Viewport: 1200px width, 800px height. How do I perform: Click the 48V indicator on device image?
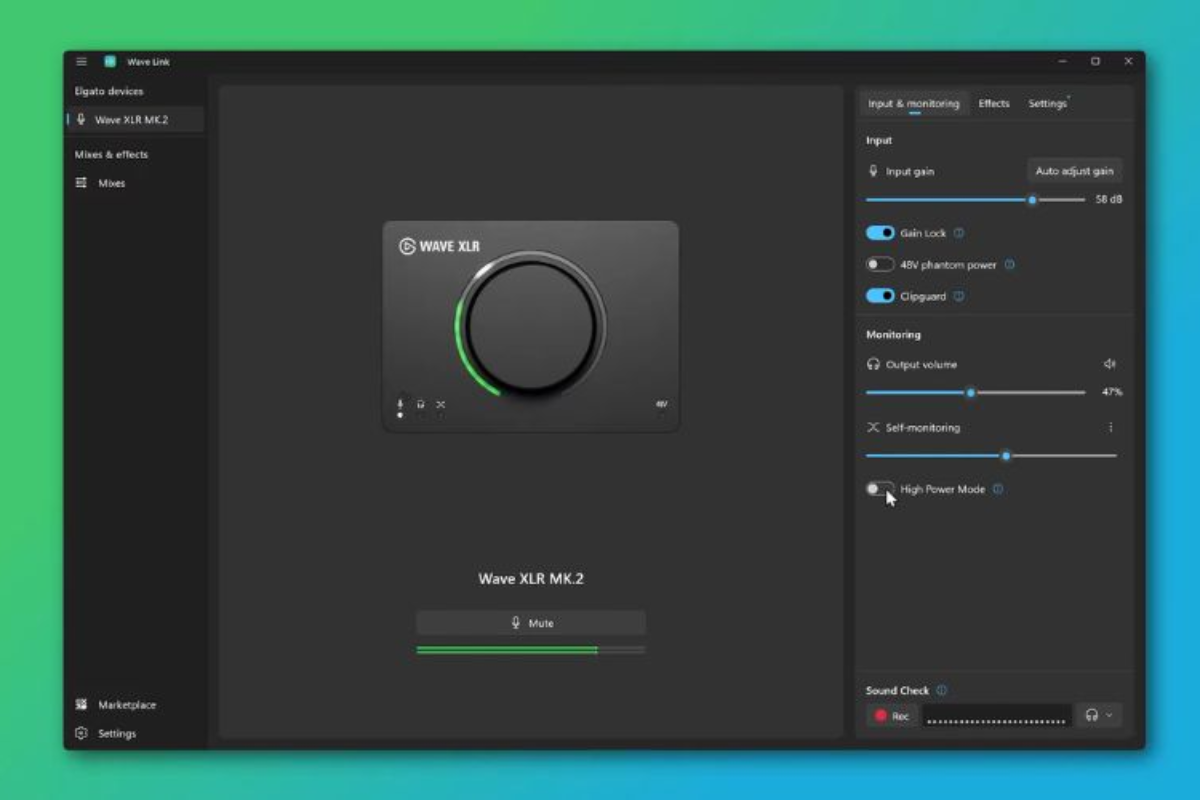pyautogui.click(x=661, y=405)
